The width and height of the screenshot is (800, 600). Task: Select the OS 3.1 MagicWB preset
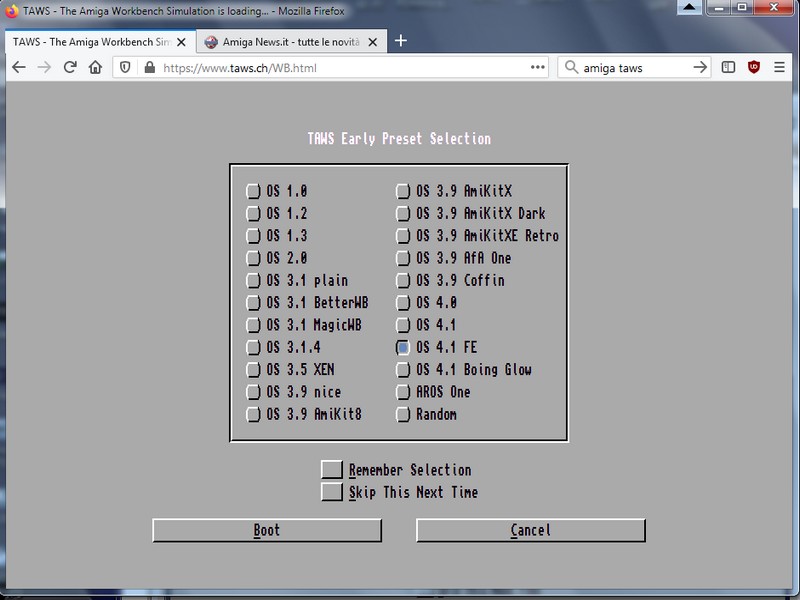click(253, 325)
